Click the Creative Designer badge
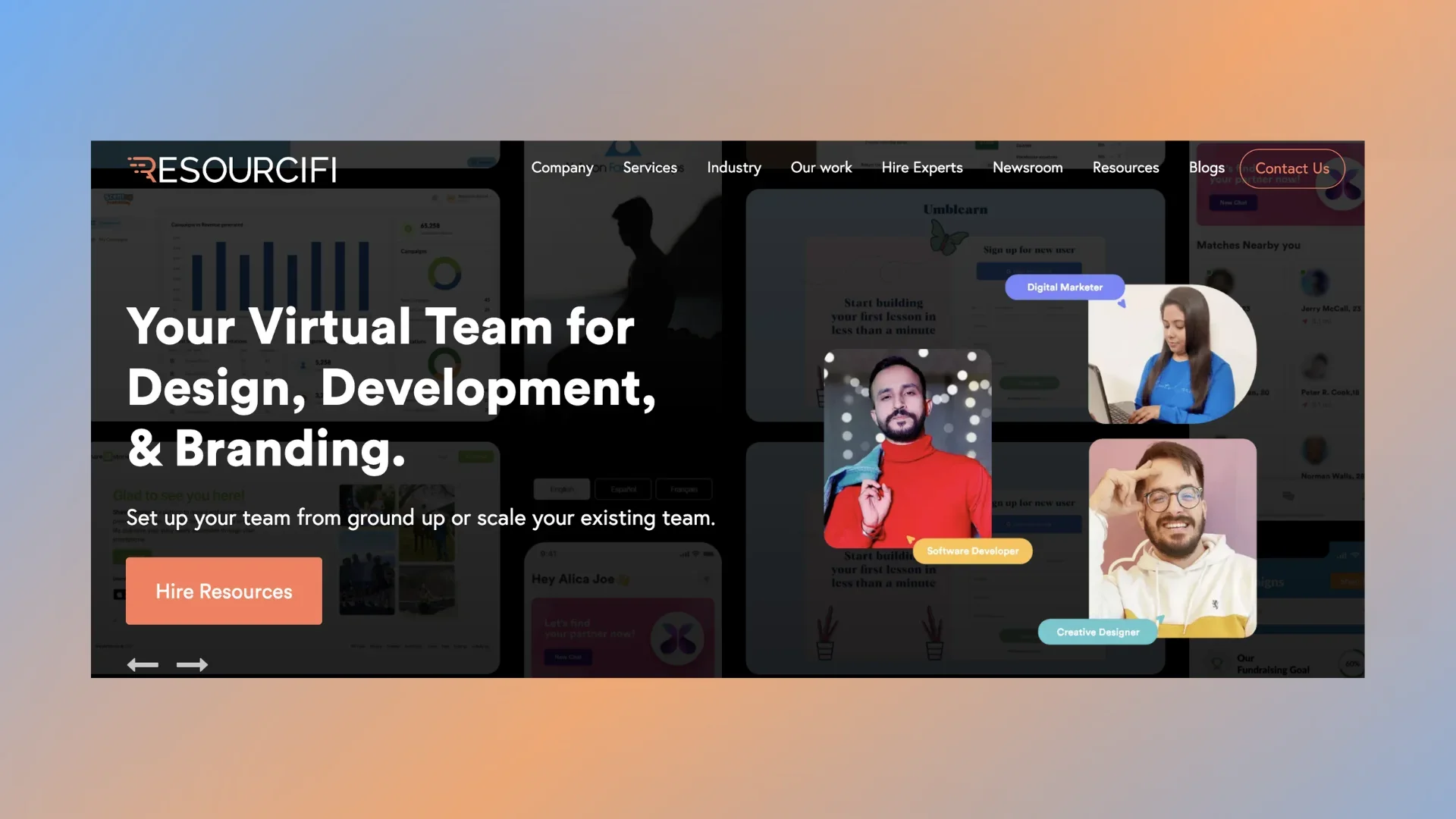This screenshot has height=819, width=1456. tap(1097, 632)
